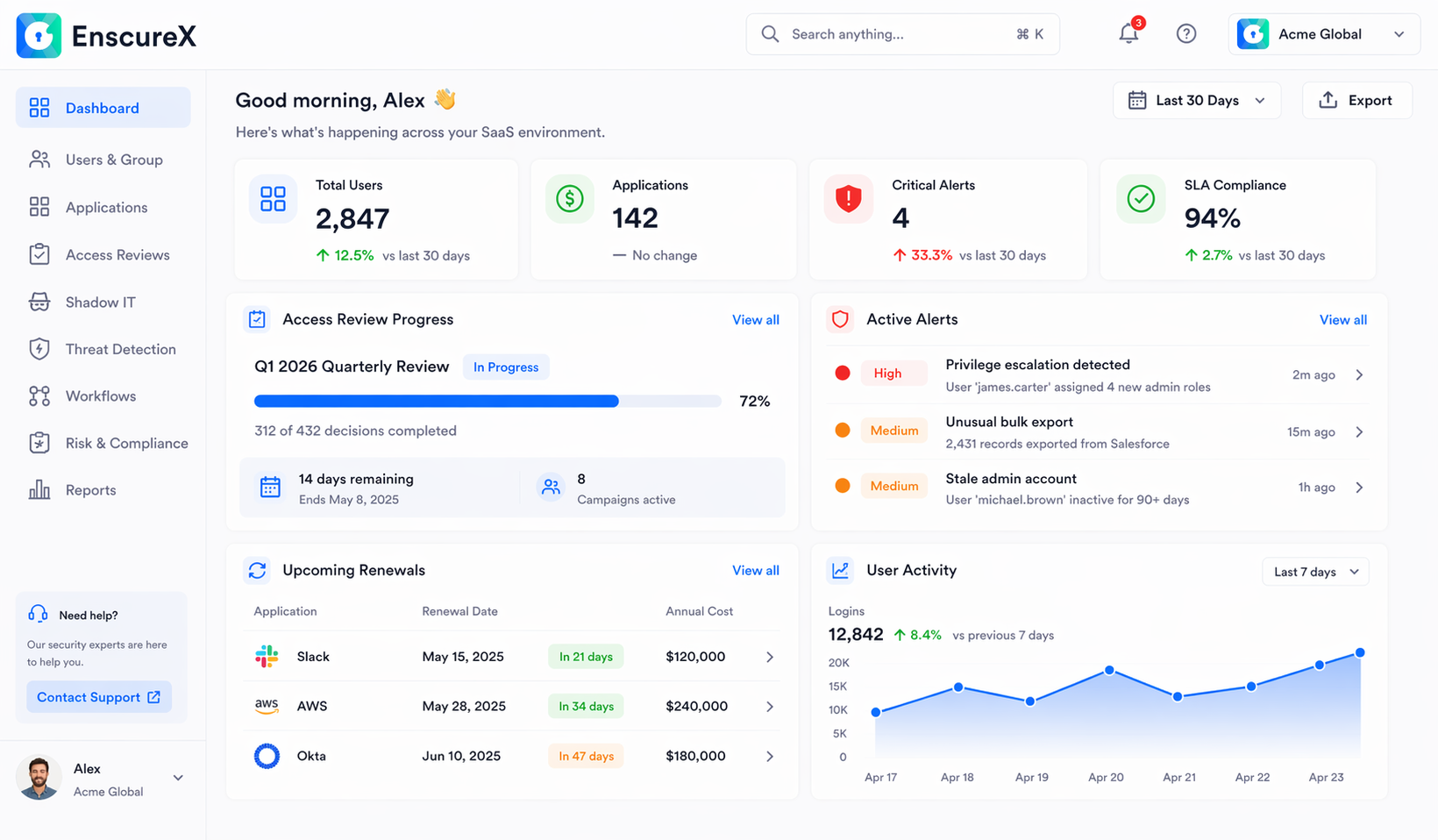1438x840 pixels.
Task: Change User Activity to another period dropdown
Action: pyautogui.click(x=1314, y=571)
